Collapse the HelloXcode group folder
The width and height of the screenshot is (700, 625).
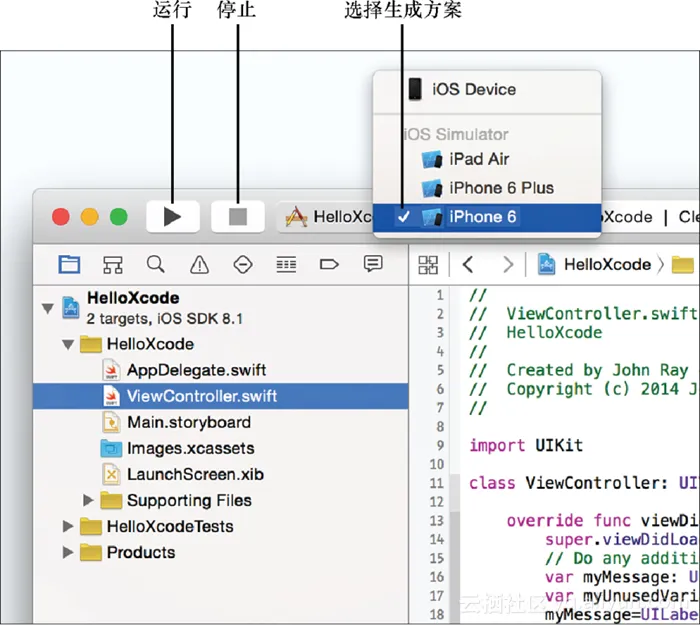tap(68, 345)
